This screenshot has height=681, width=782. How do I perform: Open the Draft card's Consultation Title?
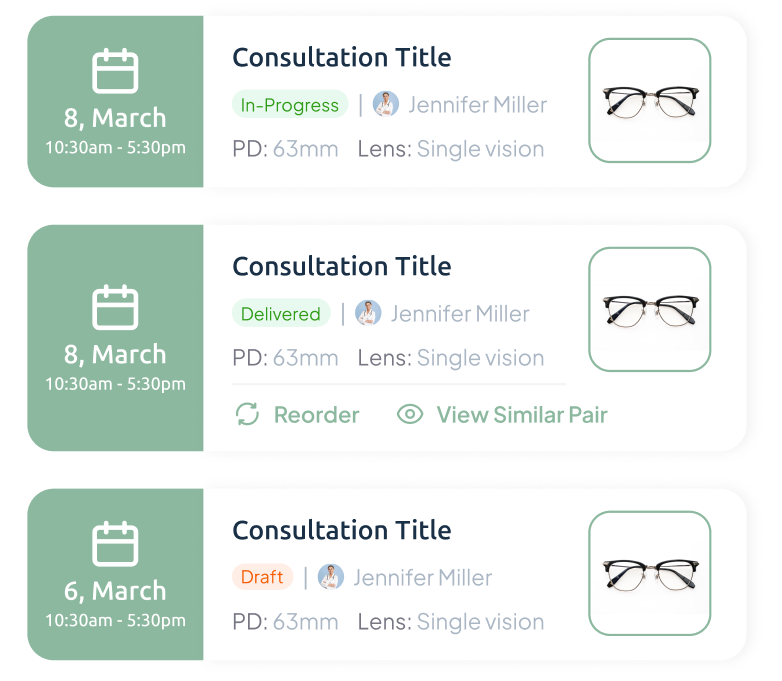tap(341, 530)
